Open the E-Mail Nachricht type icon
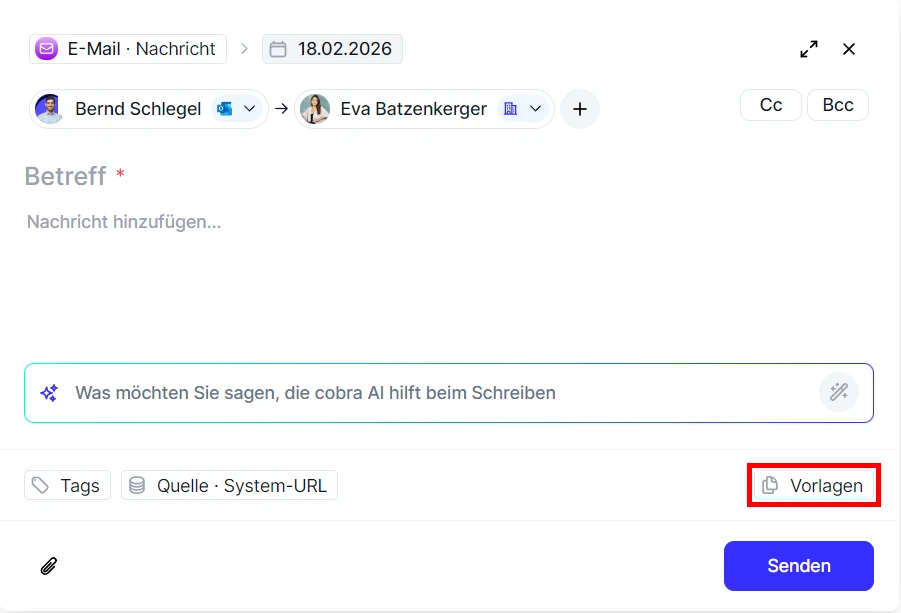Screen dimensions: 901x613 point(46,48)
